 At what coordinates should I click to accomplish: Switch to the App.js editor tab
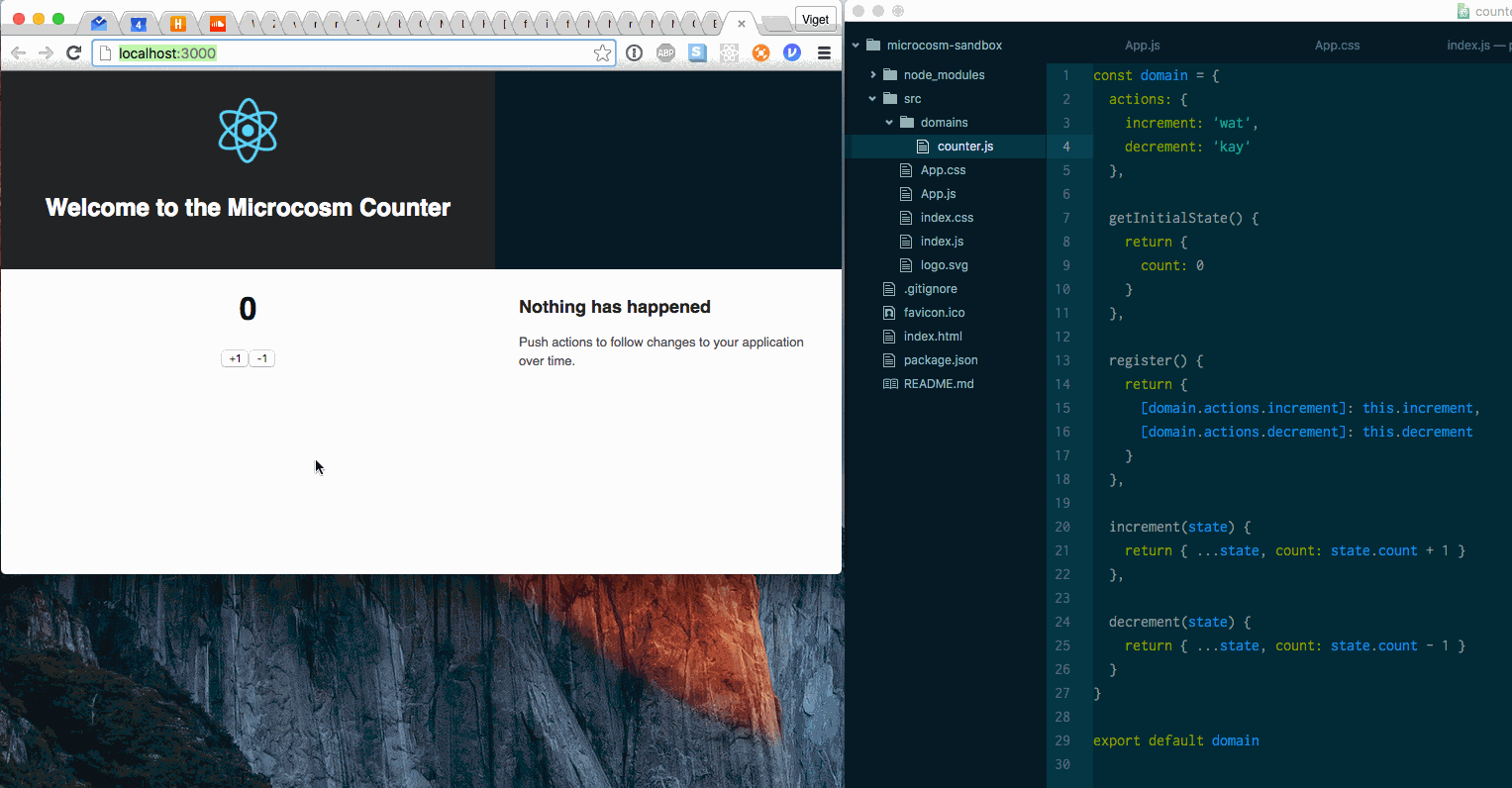1142,46
